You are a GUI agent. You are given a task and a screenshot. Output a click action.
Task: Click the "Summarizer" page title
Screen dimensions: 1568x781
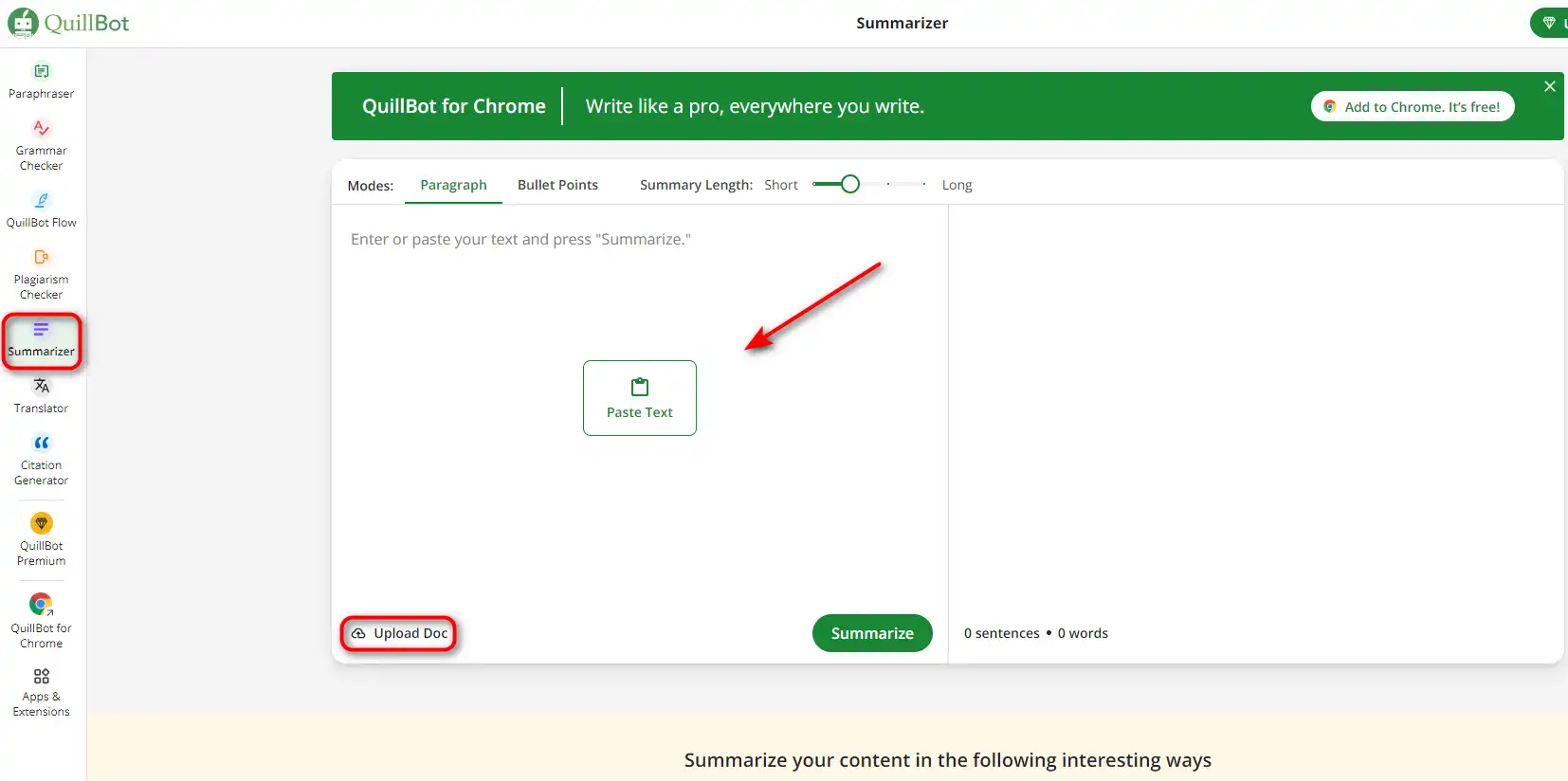902,23
